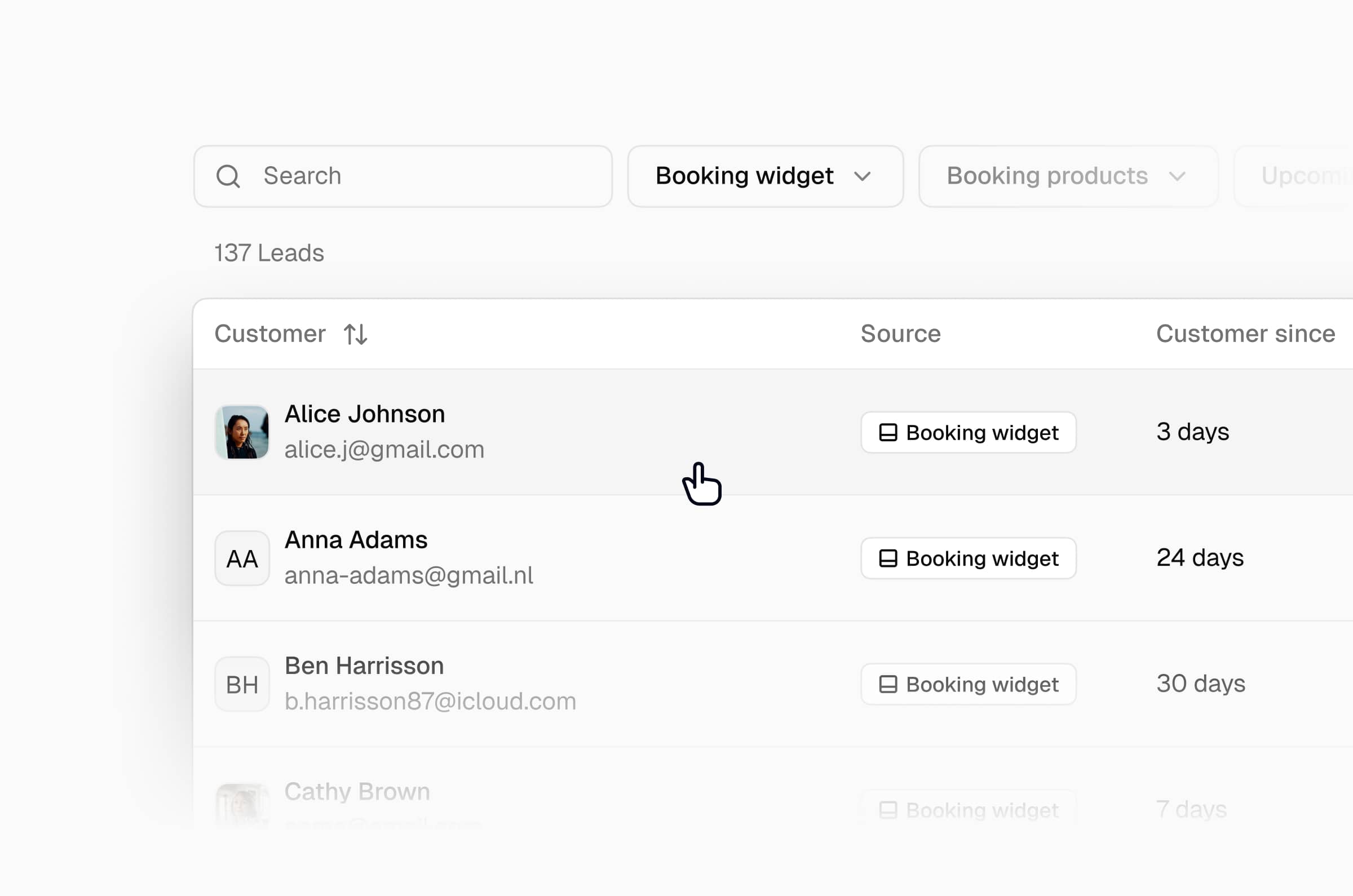Viewport: 1353px width, 896px height.
Task: Click the sort arrows next to Customer header
Action: tap(355, 334)
